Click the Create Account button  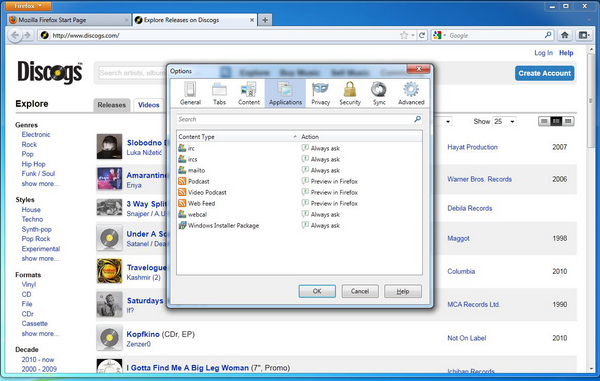tap(545, 73)
